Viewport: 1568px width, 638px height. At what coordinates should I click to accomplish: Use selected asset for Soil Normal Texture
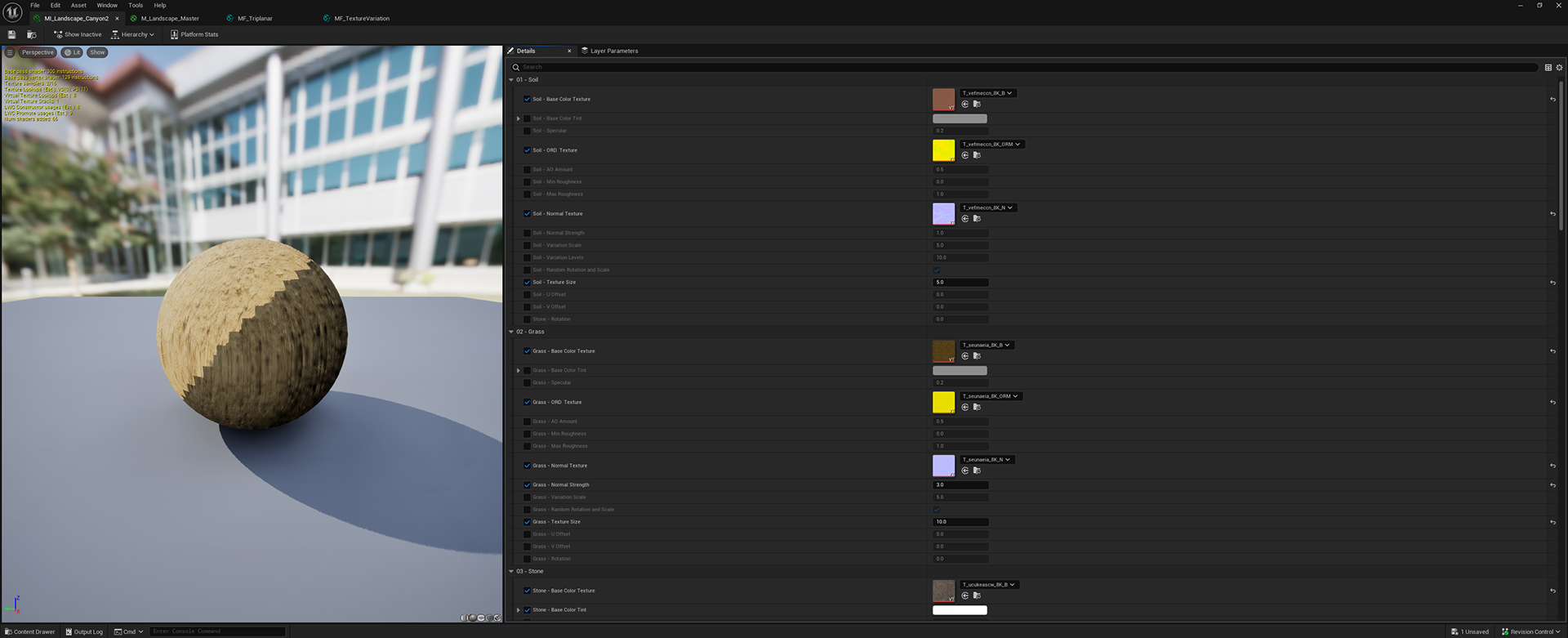(x=965, y=218)
